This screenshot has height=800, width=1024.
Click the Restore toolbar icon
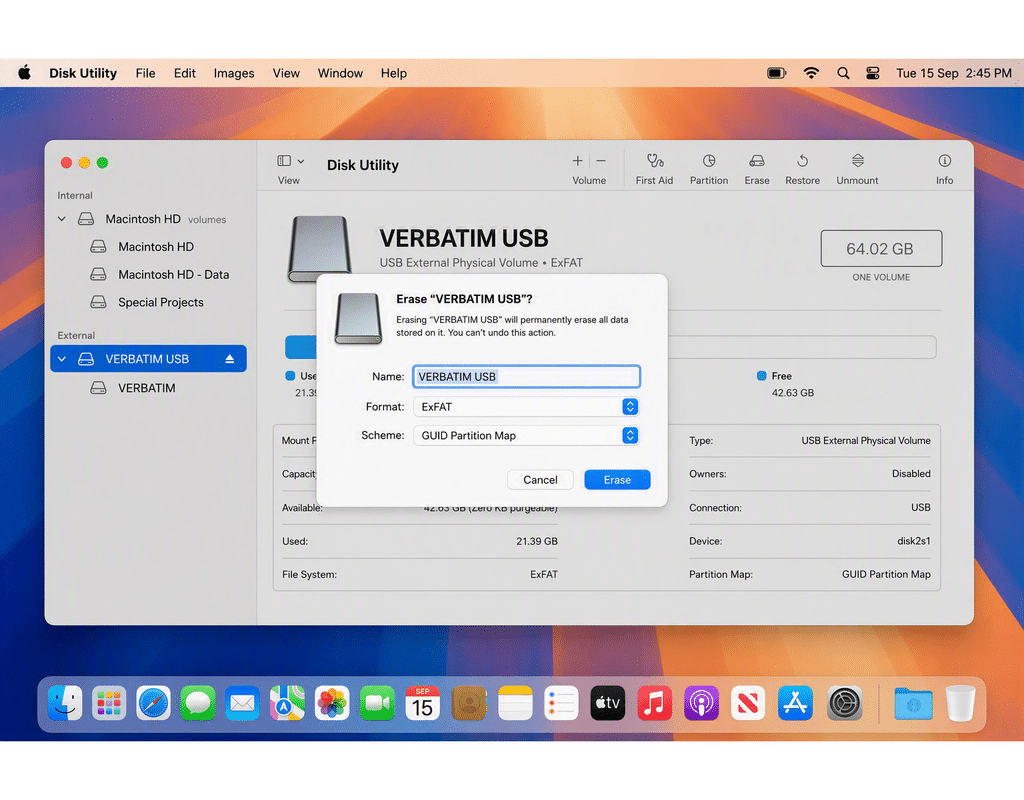click(803, 161)
